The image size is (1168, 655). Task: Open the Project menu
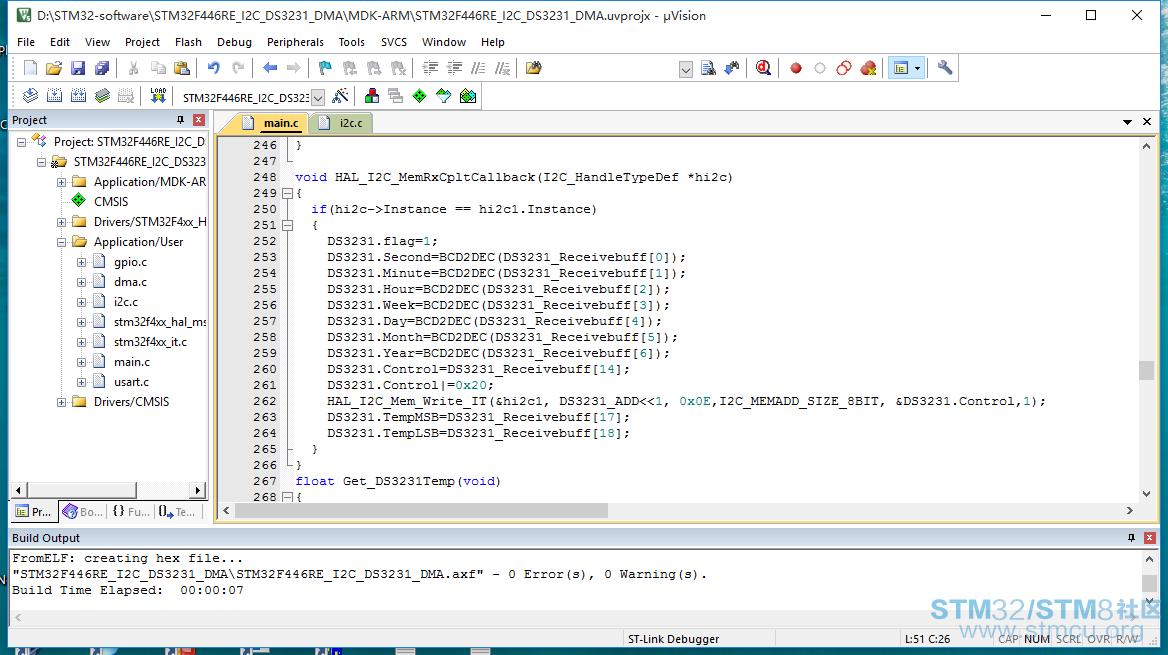click(142, 42)
